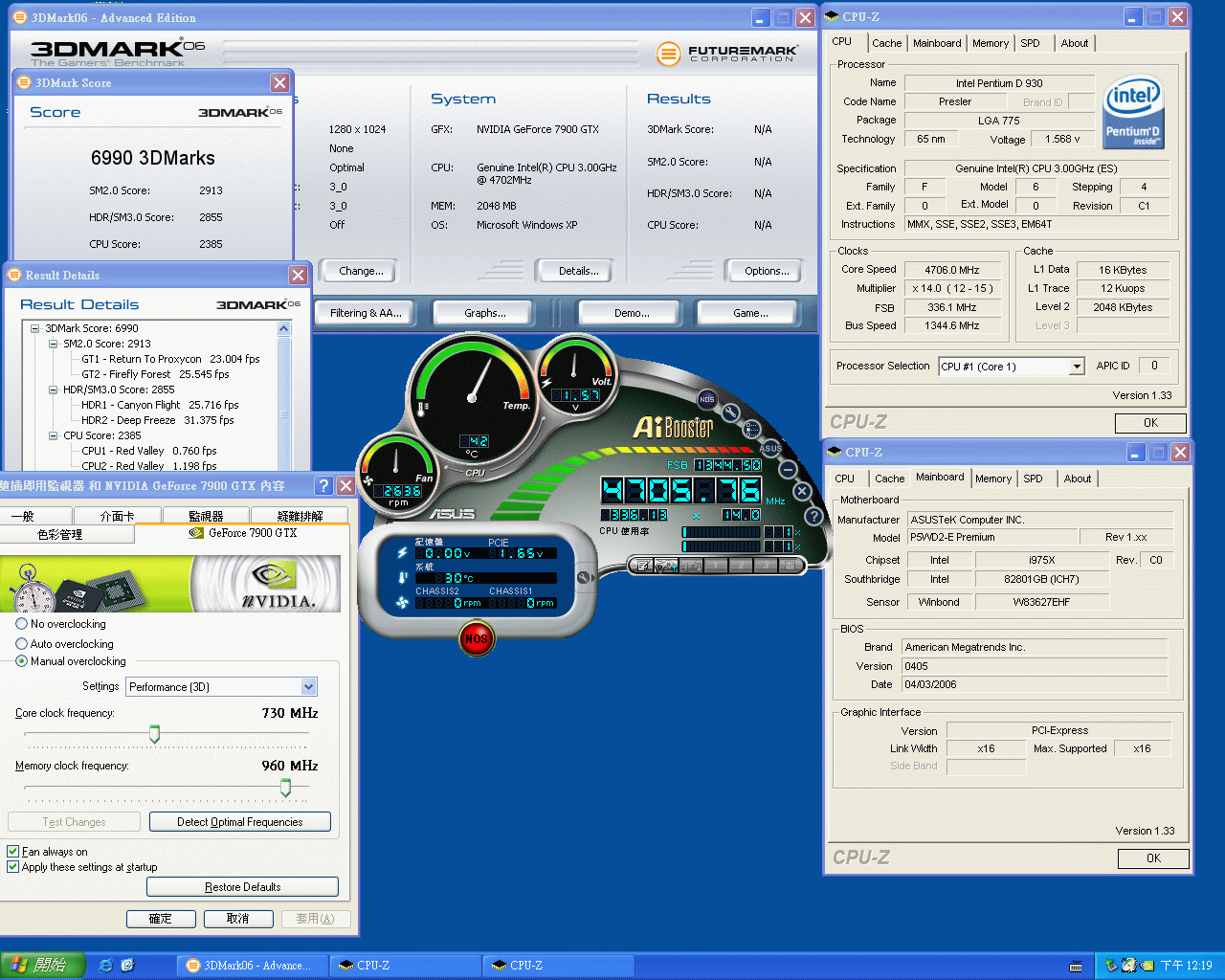
Task: Toggle Apply these settings at startup
Action: click(13, 866)
